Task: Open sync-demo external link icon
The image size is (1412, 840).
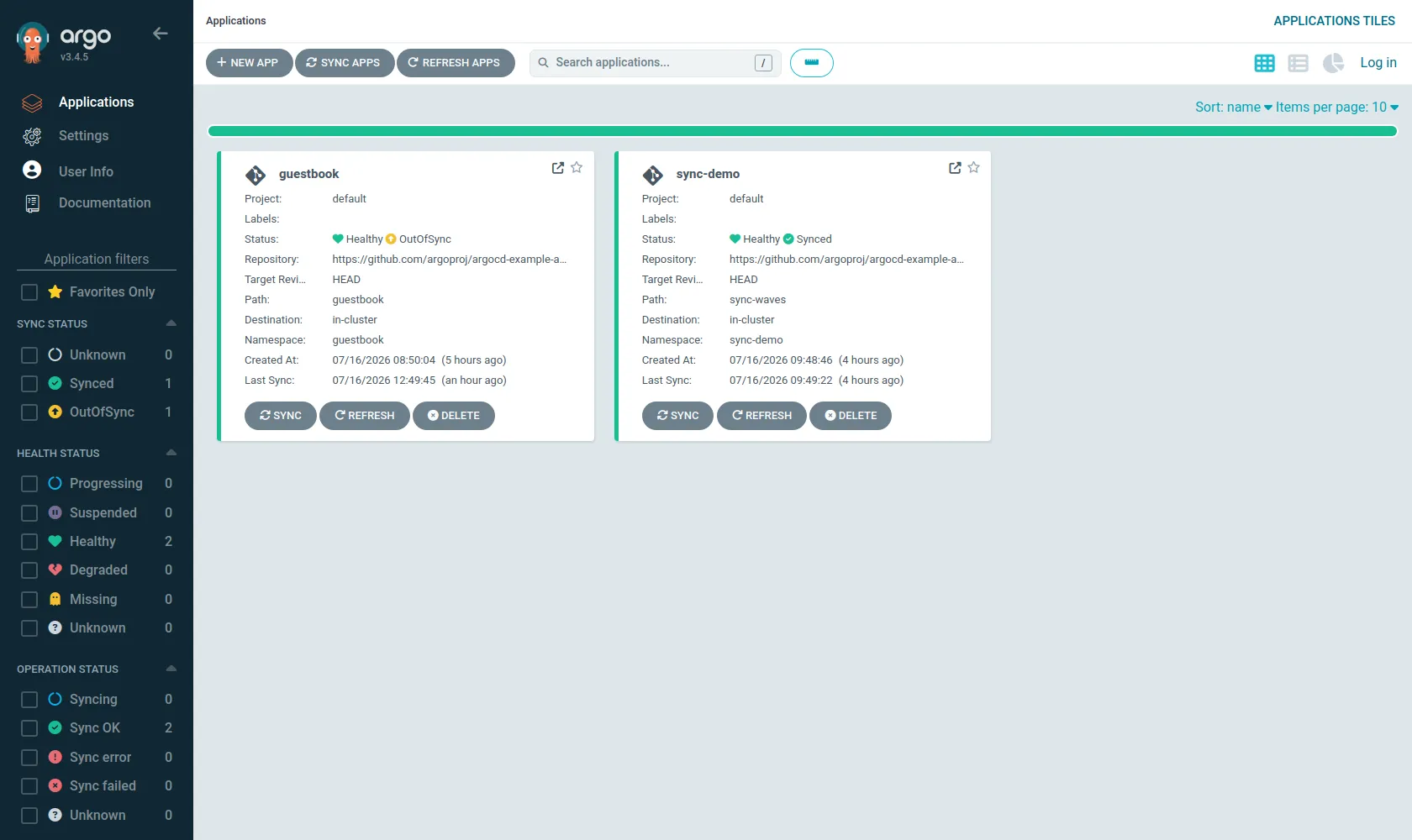Action: pyautogui.click(x=955, y=168)
